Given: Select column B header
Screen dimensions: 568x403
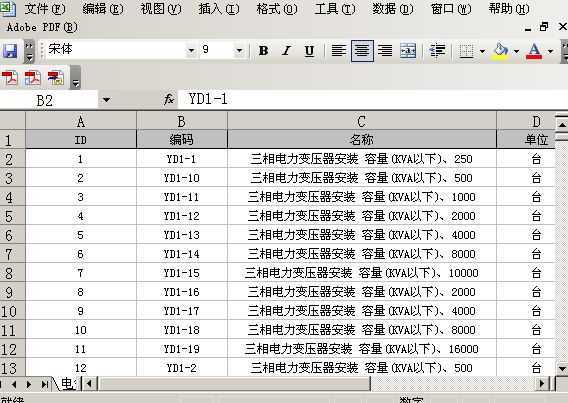Looking at the screenshot, I should click(x=181, y=121).
